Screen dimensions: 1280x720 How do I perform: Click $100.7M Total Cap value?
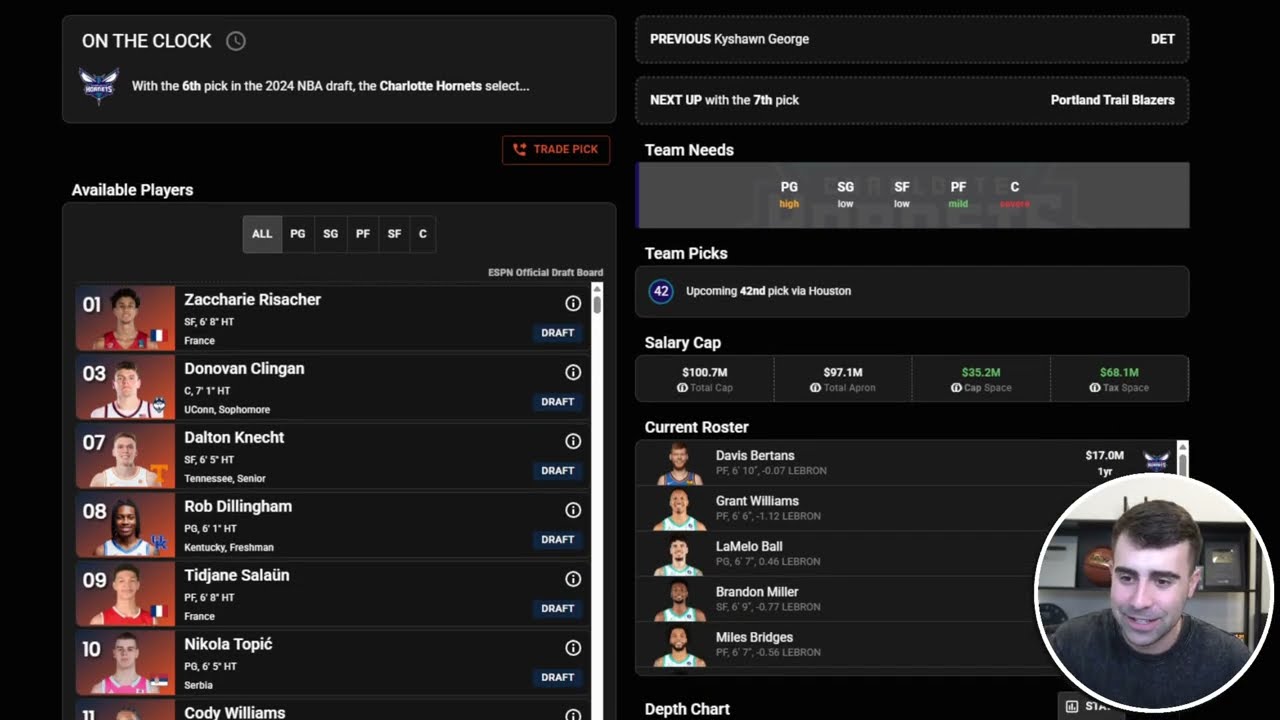[704, 372]
